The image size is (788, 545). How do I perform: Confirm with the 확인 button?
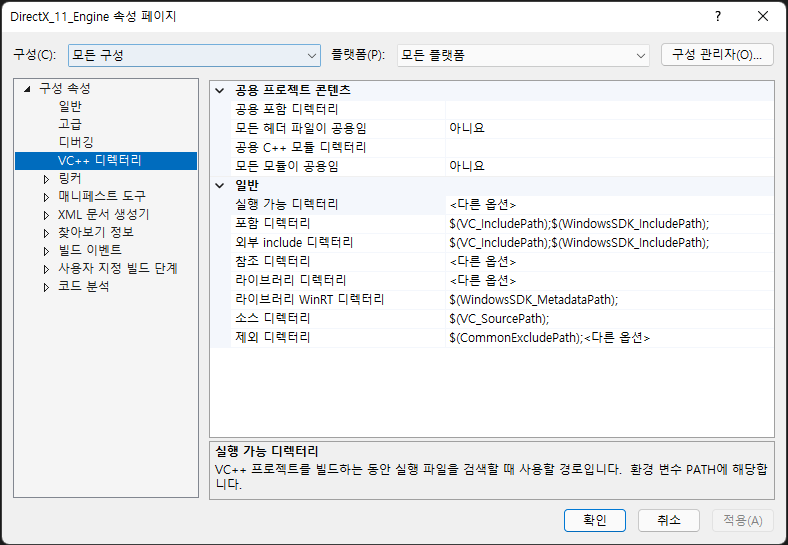tap(595, 520)
